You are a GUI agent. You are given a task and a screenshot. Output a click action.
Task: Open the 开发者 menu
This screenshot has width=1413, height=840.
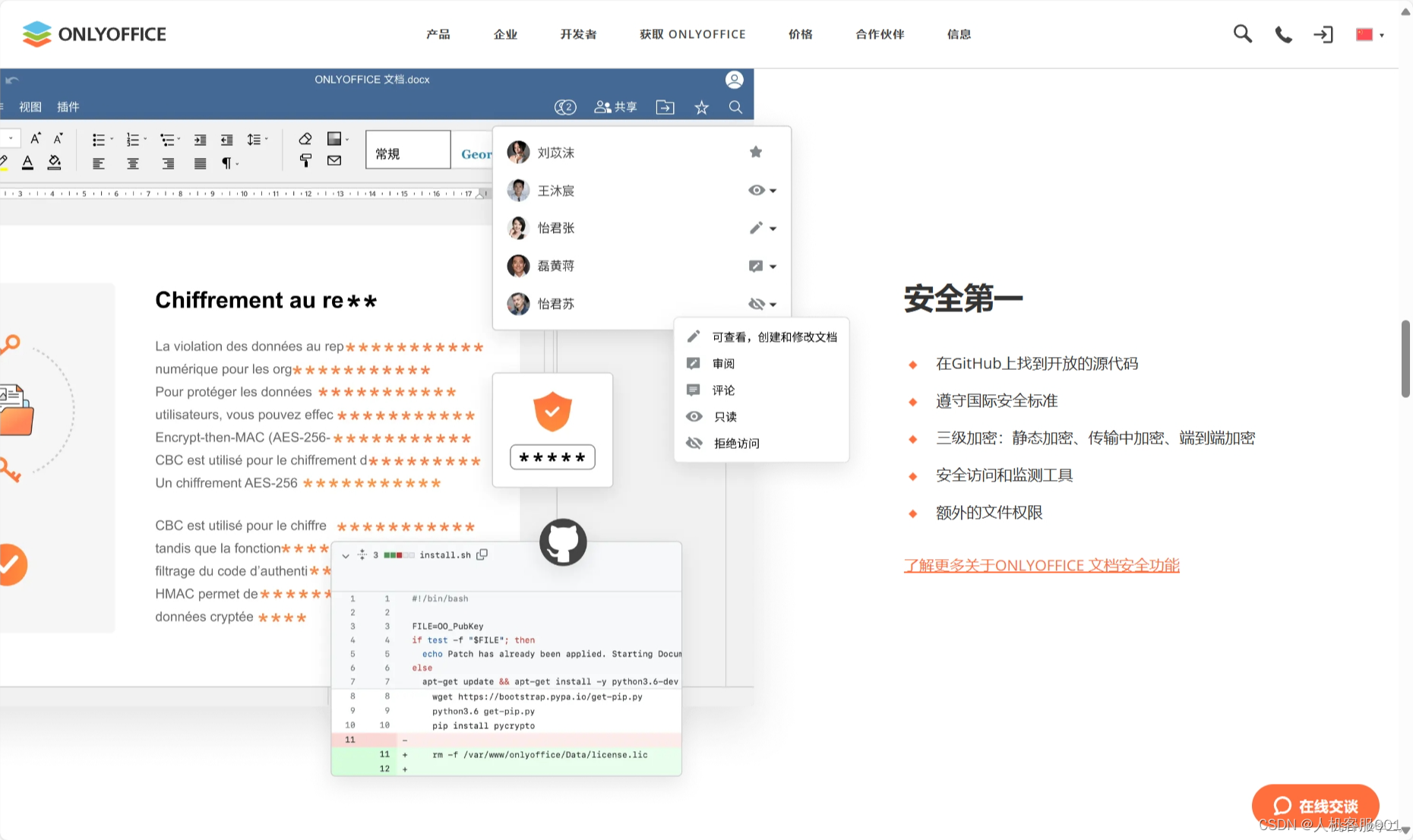tap(578, 34)
